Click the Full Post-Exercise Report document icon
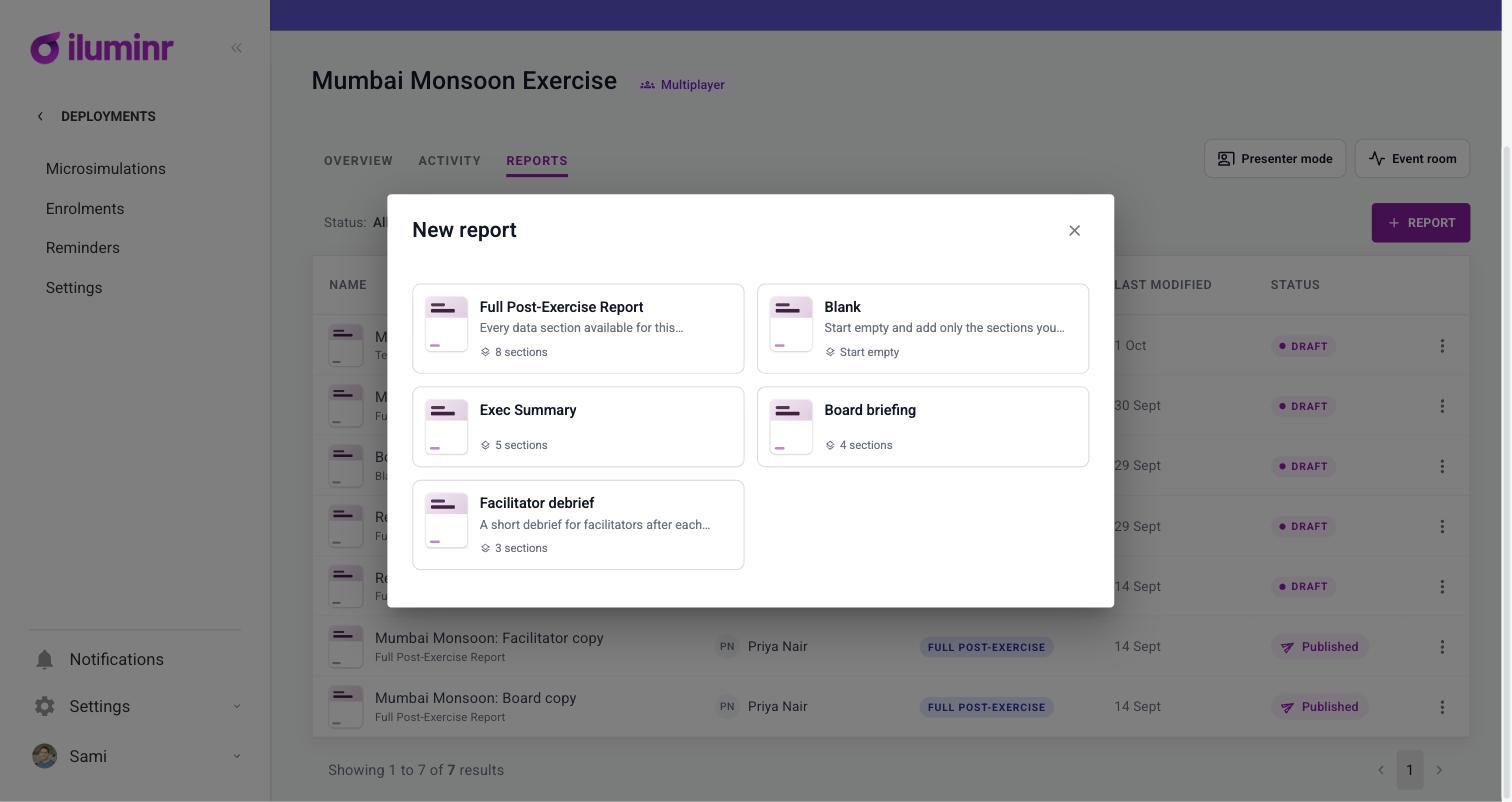The width and height of the screenshot is (1512, 802). (446, 324)
